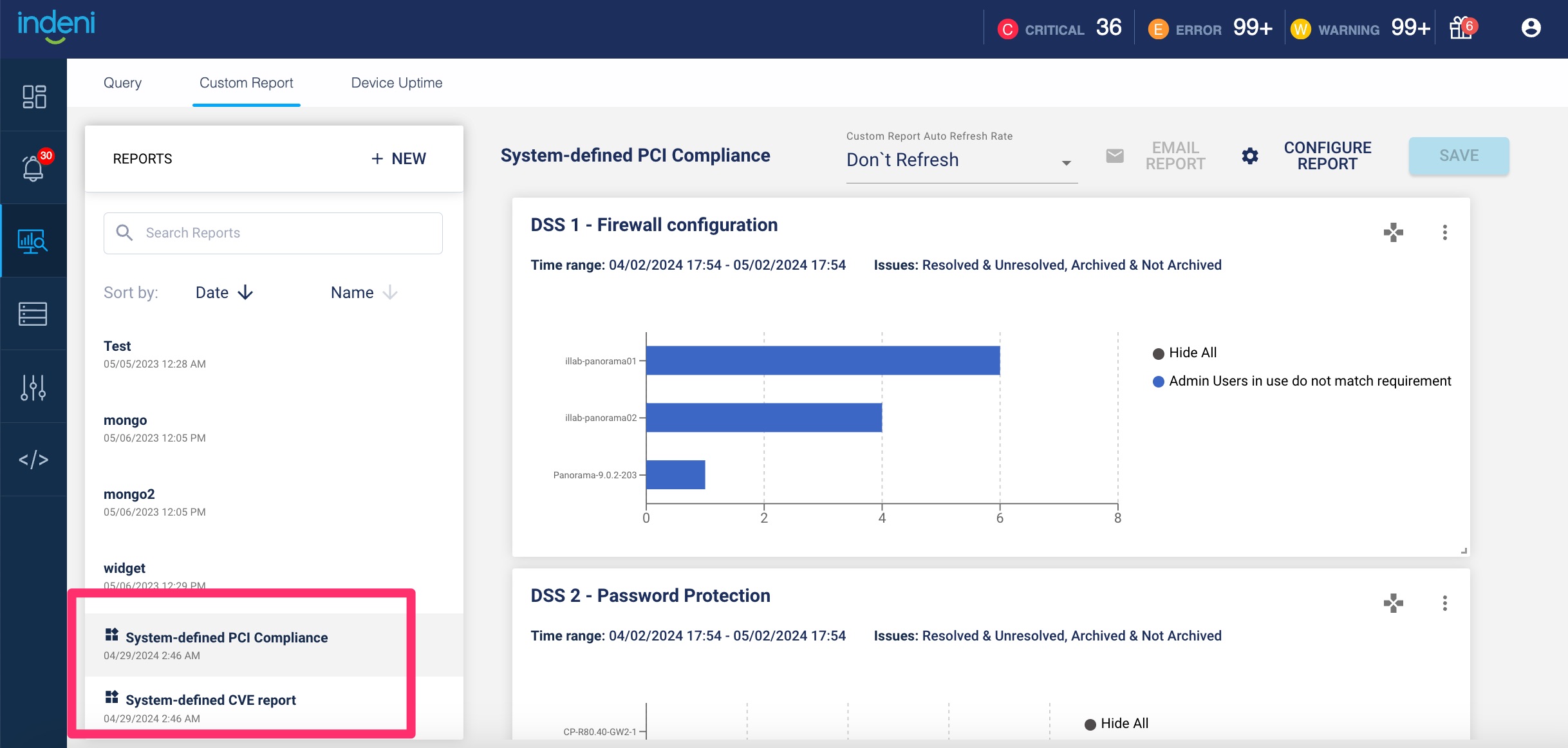Open the dashboard icon in the sidebar
Screen dimensions: 1568x748
[x=33, y=97]
